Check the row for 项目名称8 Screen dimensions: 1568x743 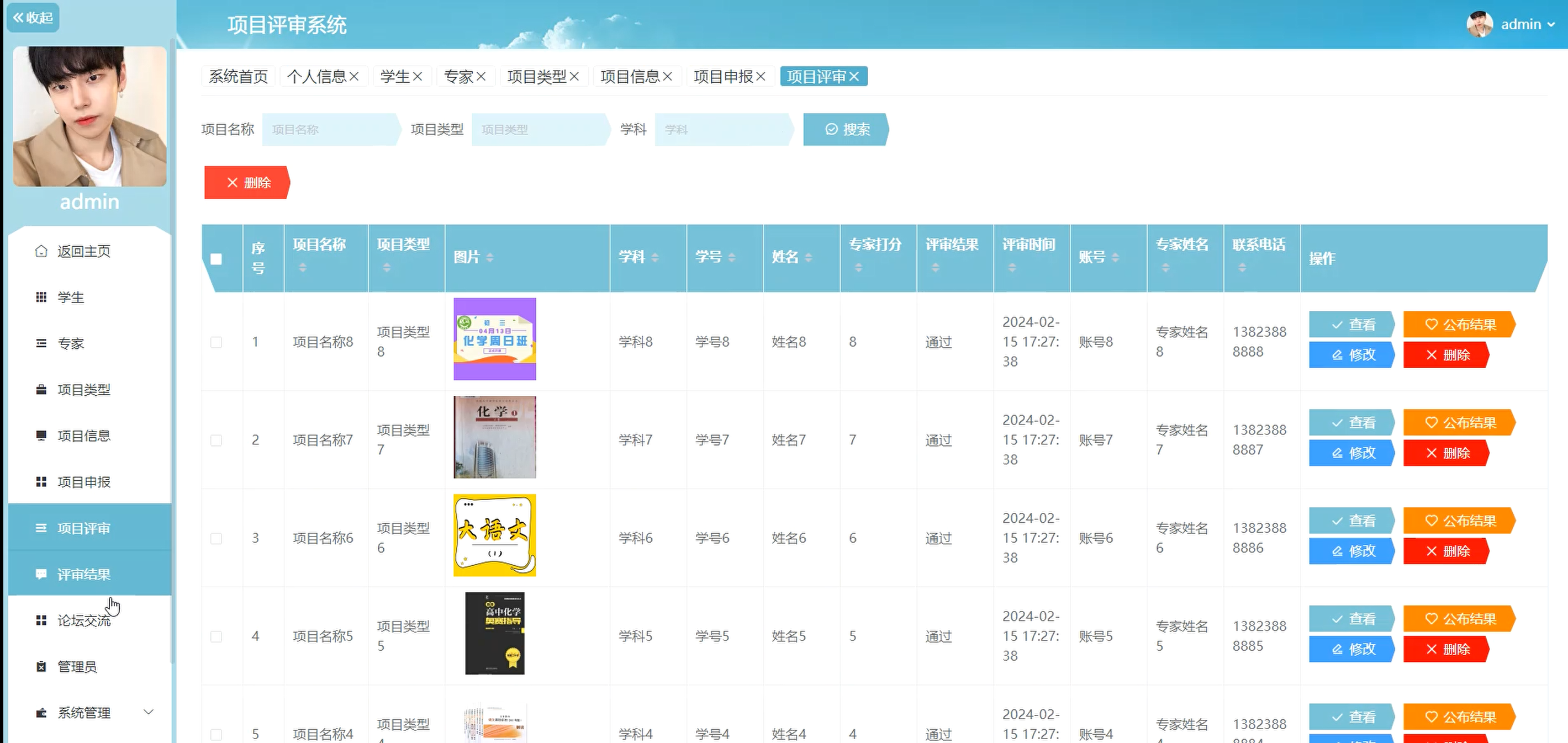pyautogui.click(x=216, y=342)
